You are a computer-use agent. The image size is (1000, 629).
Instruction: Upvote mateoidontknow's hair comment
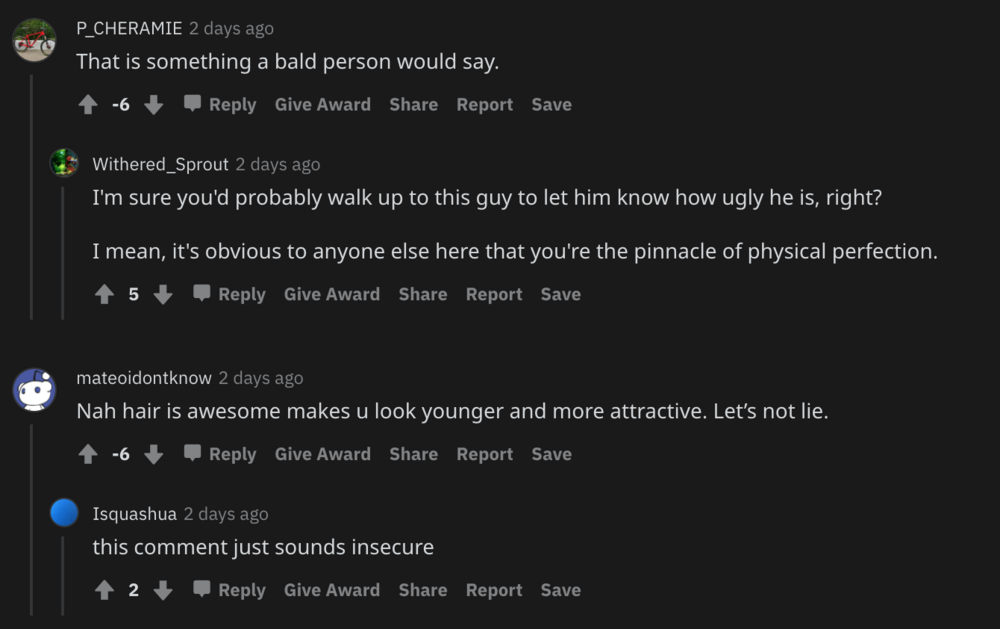88,455
